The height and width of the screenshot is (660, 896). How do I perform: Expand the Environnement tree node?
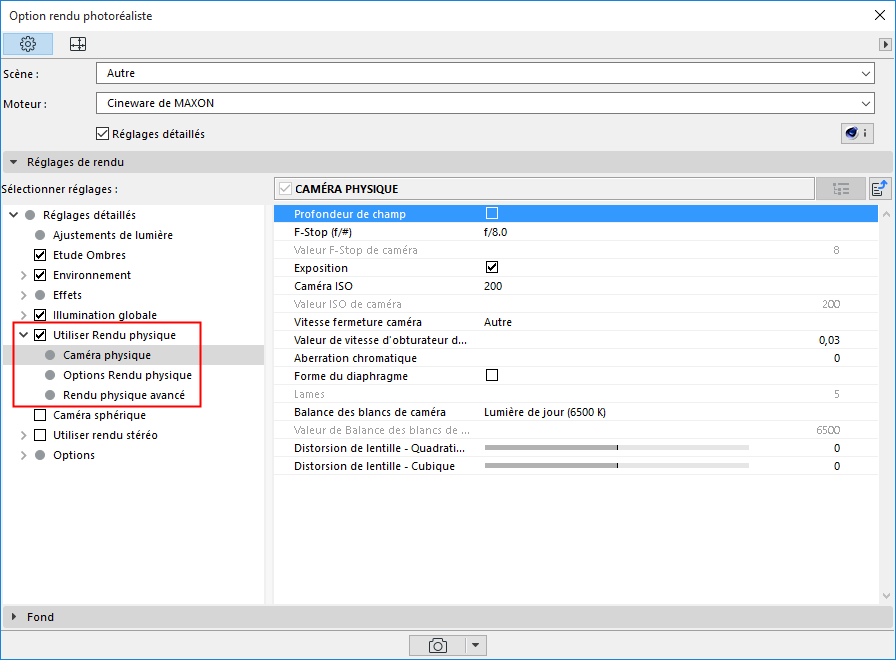pyautogui.click(x=23, y=275)
